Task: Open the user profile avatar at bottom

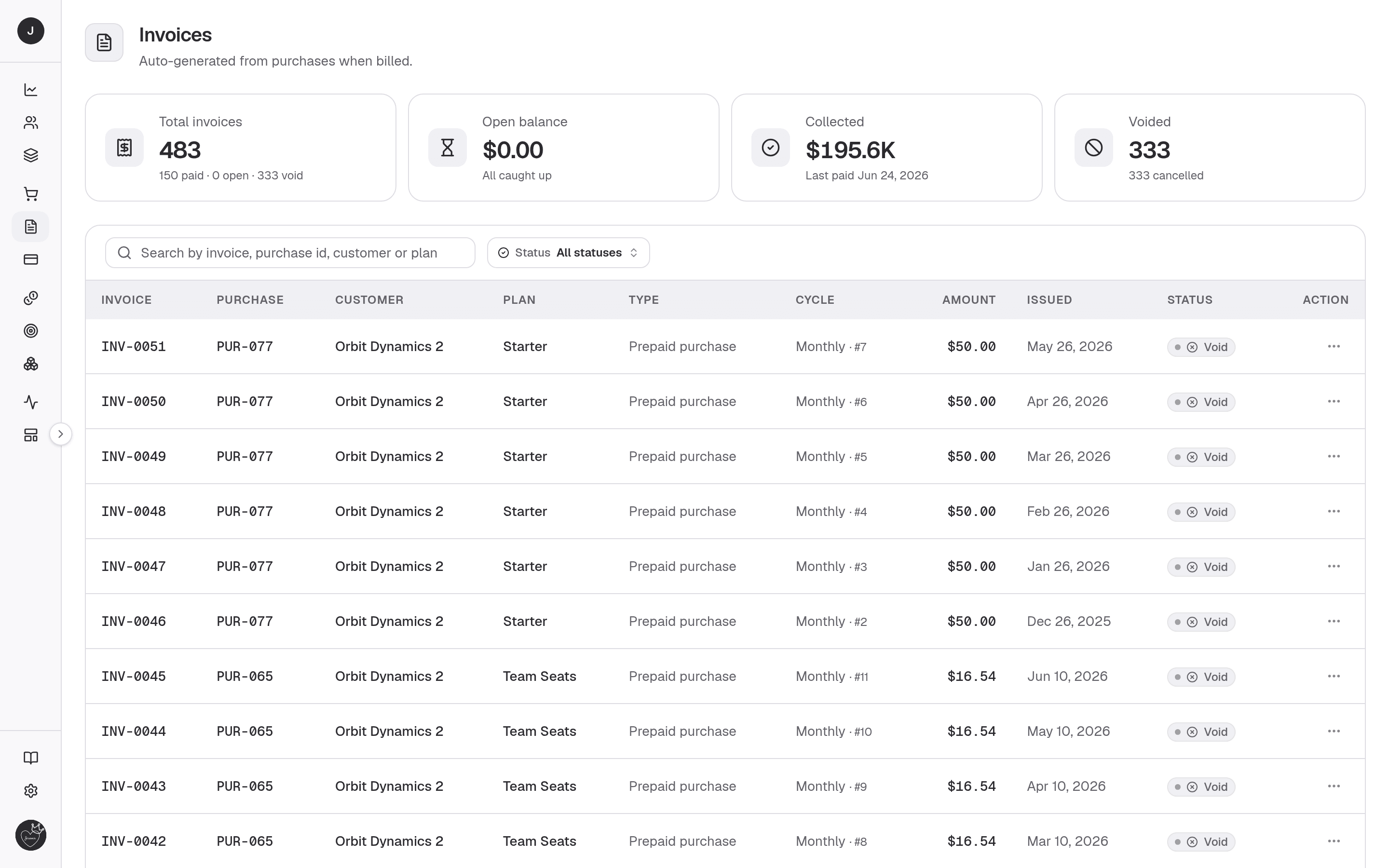Action: 30,835
